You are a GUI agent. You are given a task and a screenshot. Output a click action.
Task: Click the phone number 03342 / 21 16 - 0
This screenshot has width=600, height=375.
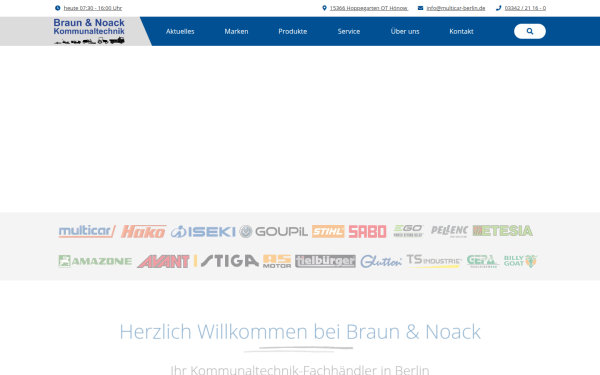525,8
